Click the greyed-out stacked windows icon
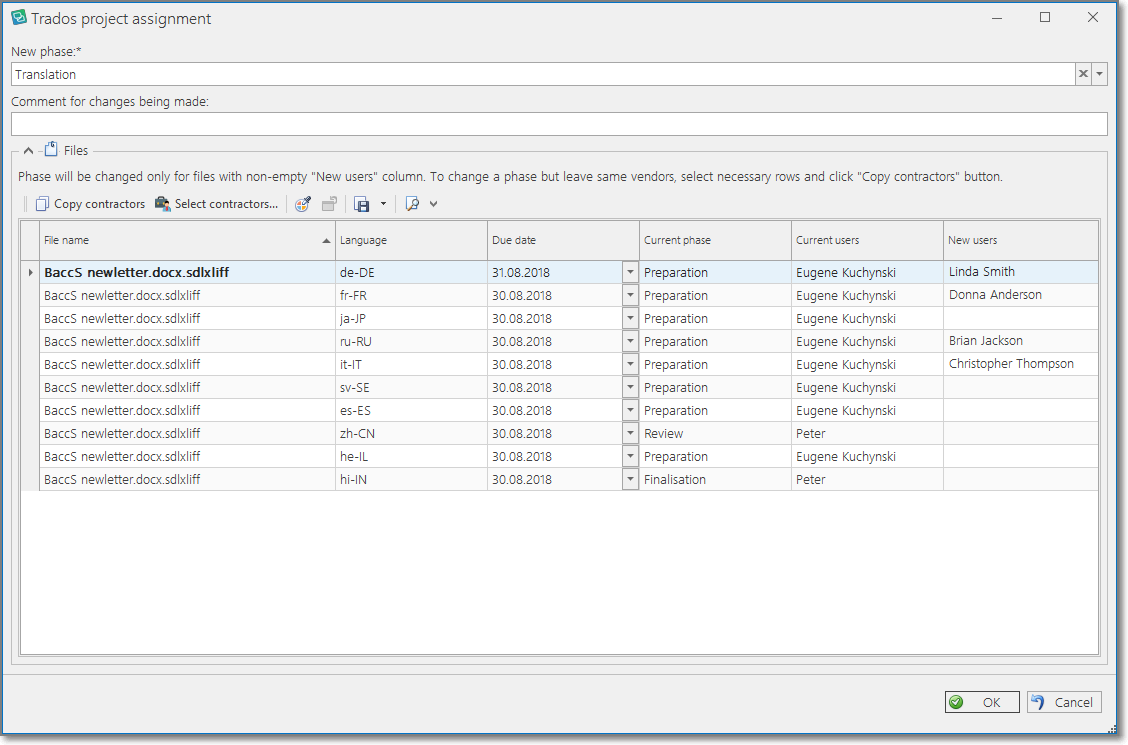Screen dimensions: 1128x745 329,204
